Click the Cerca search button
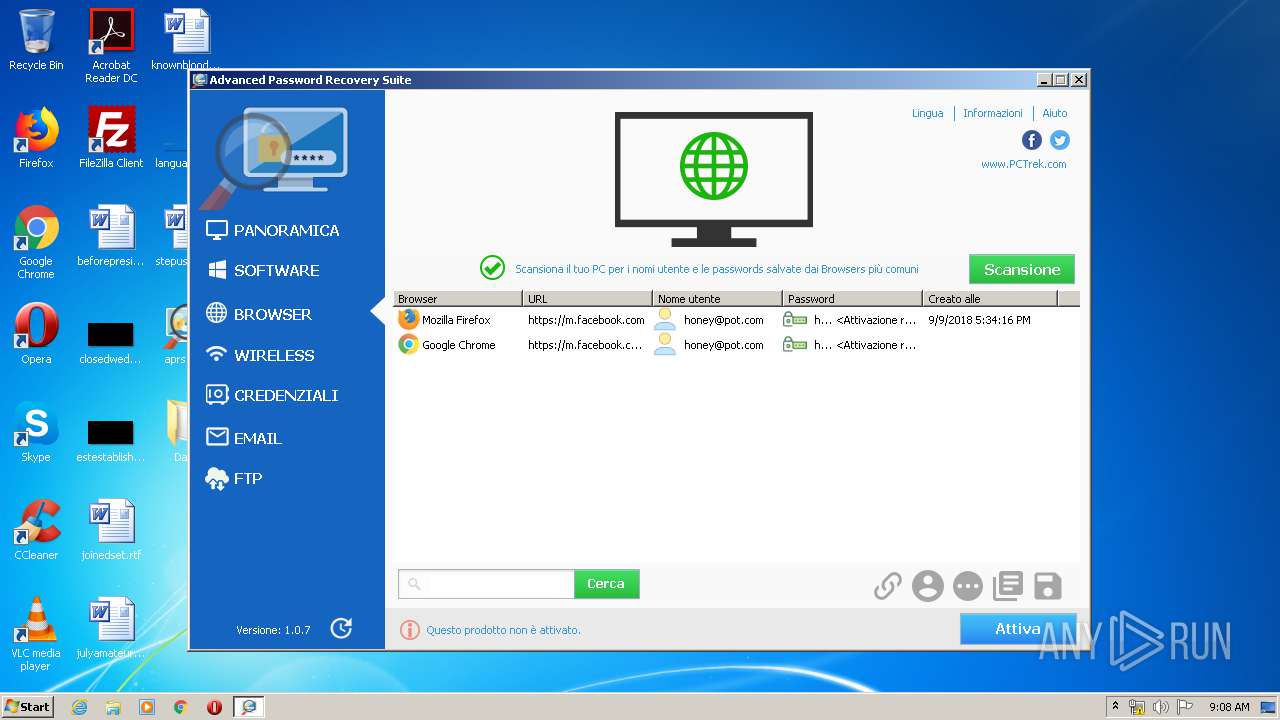This screenshot has height=720, width=1280. click(x=606, y=584)
